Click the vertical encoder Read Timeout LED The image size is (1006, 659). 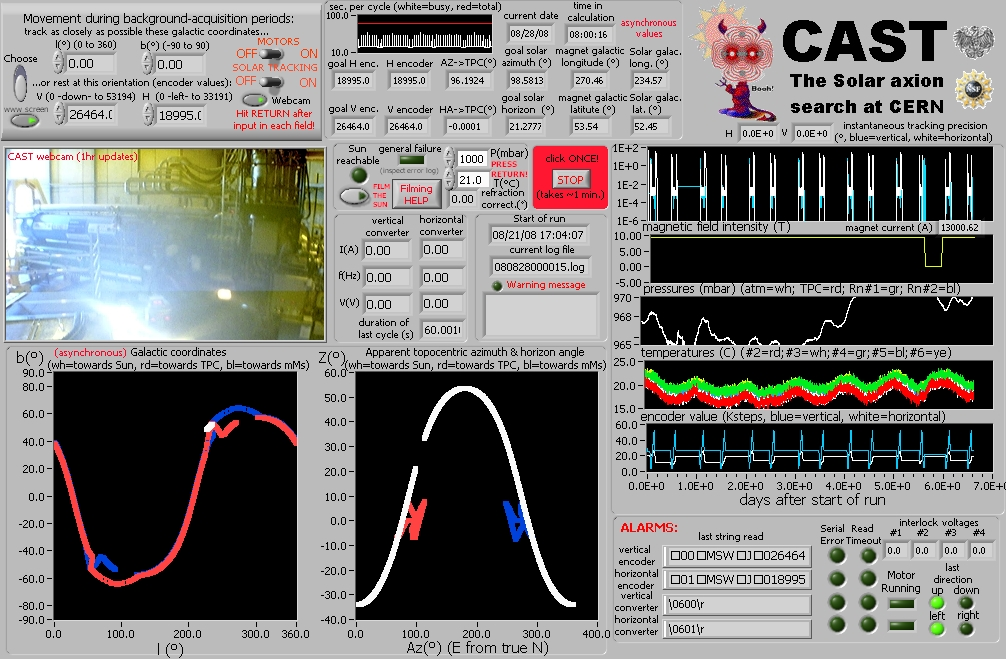point(868,556)
